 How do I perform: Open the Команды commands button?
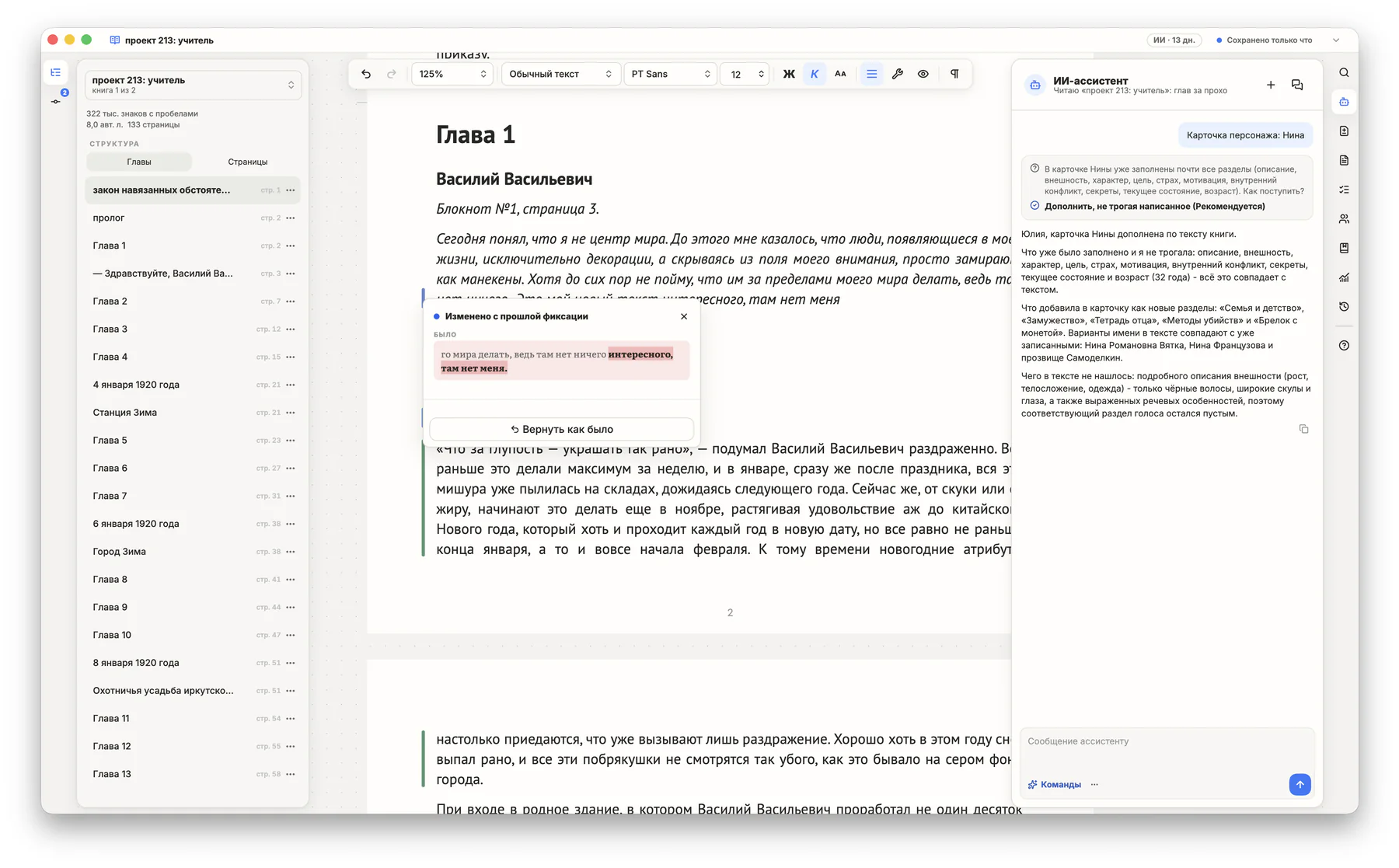[1054, 785]
